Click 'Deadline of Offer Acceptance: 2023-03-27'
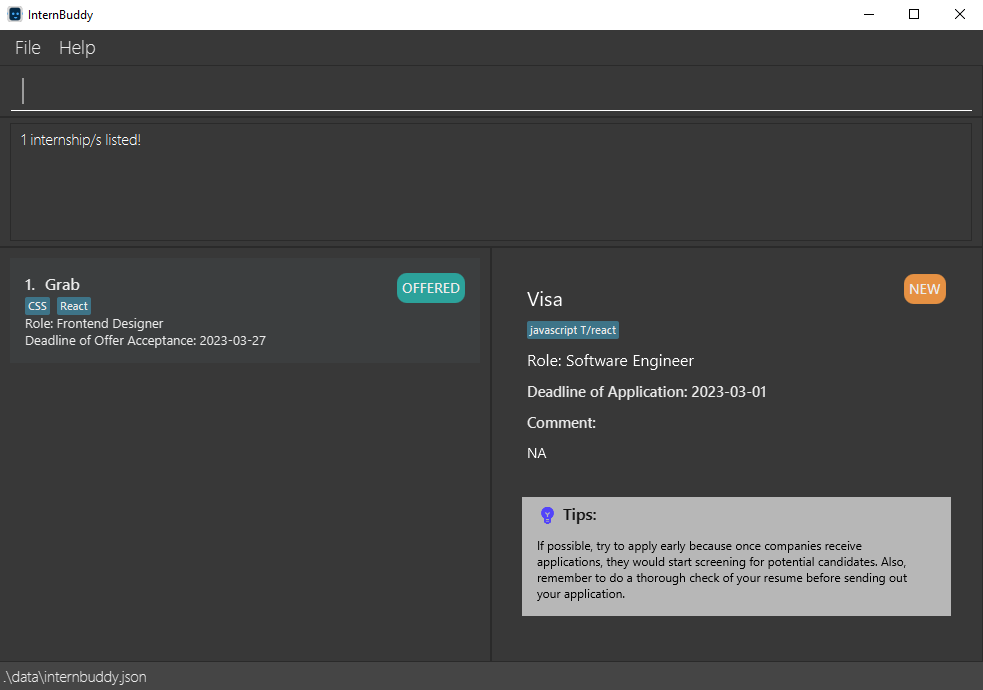 pos(145,340)
